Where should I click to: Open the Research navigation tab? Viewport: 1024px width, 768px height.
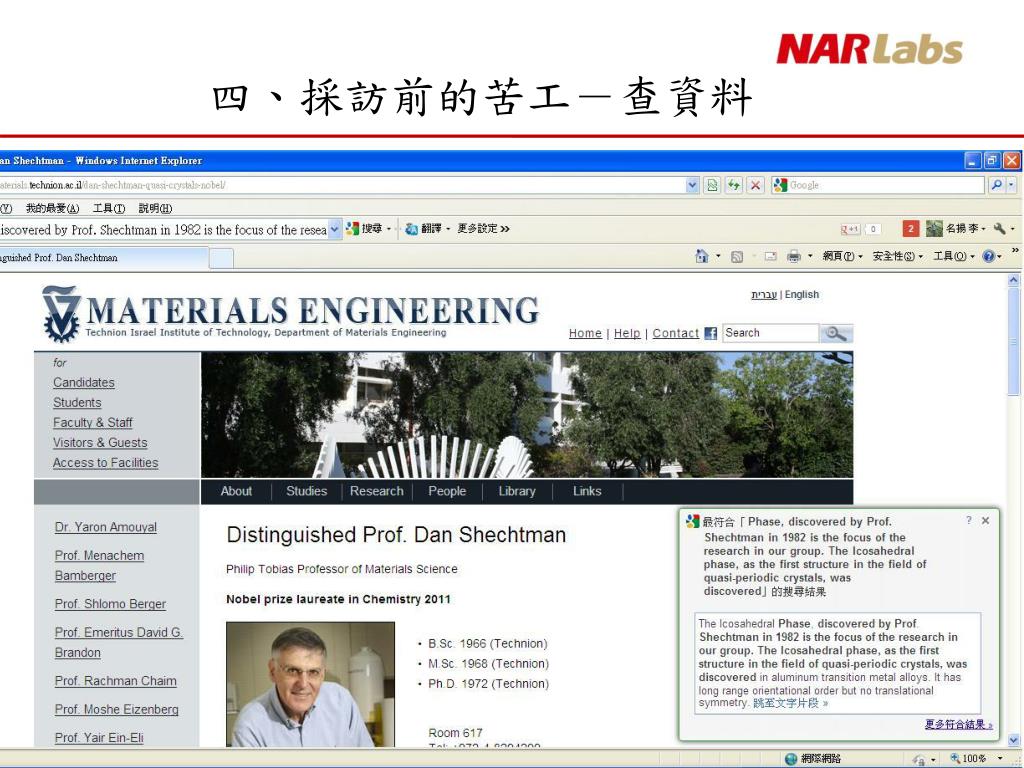click(x=377, y=491)
